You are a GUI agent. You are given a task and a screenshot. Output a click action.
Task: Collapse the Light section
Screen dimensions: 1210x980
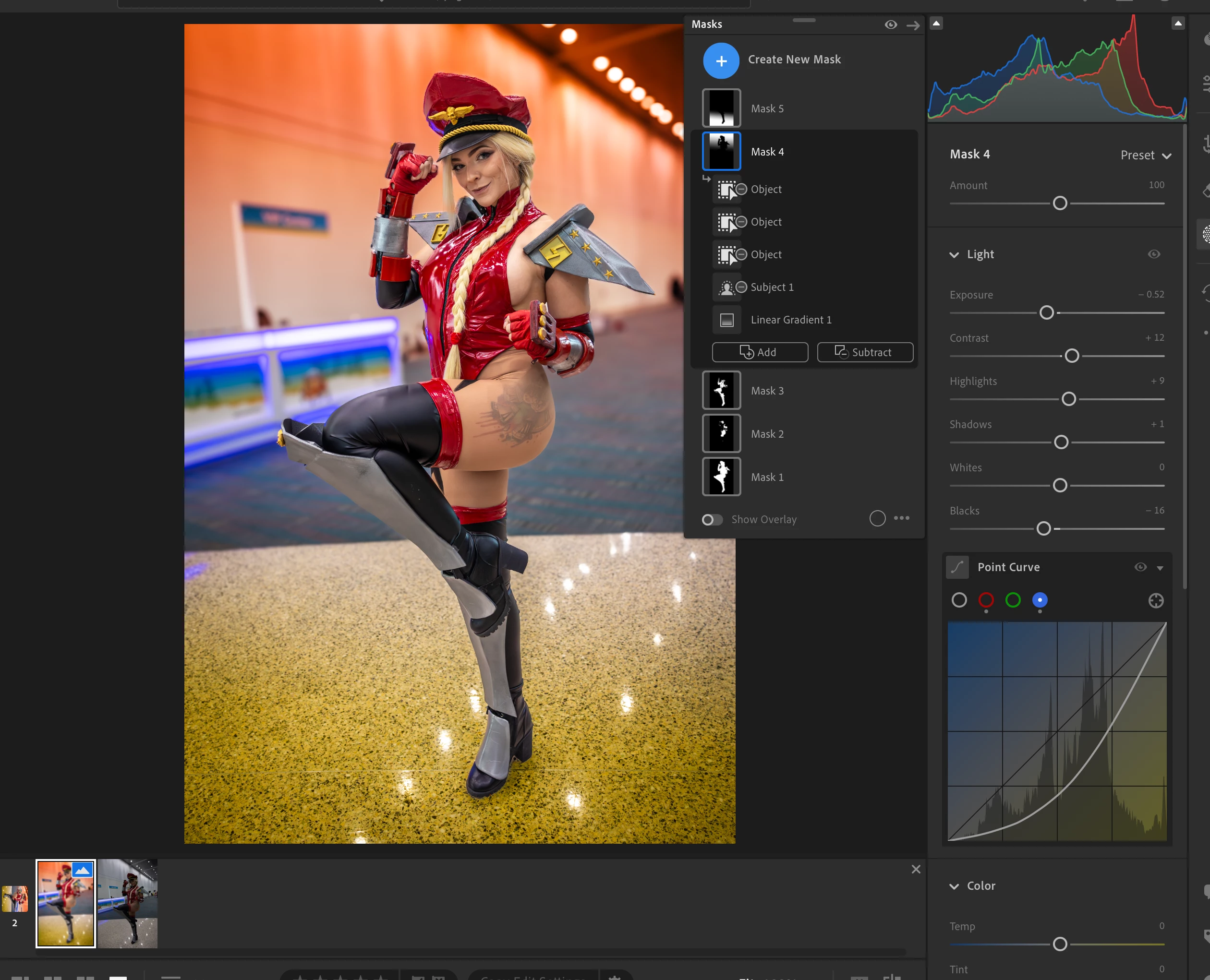pyautogui.click(x=954, y=254)
